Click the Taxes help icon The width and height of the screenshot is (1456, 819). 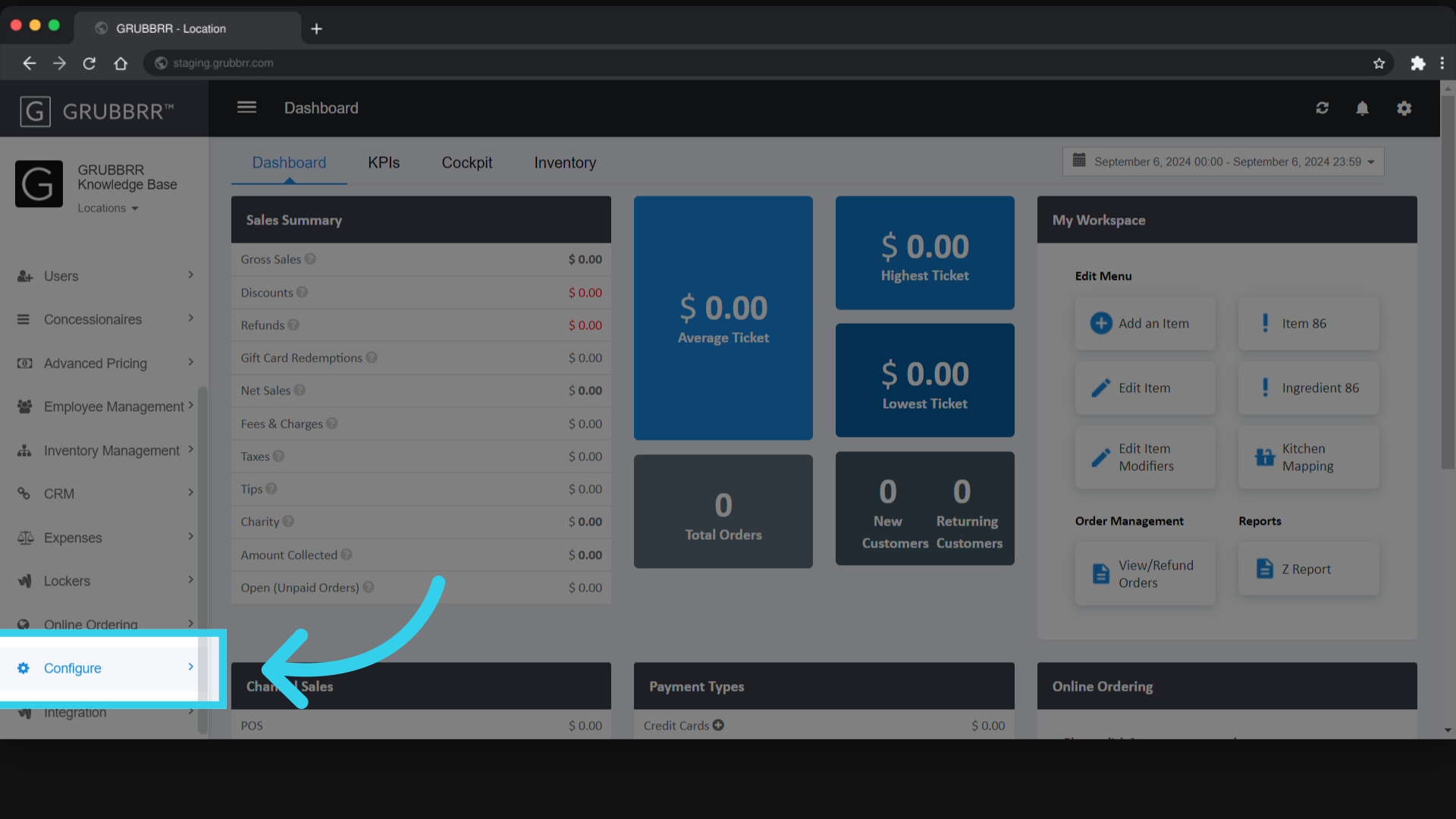click(278, 456)
